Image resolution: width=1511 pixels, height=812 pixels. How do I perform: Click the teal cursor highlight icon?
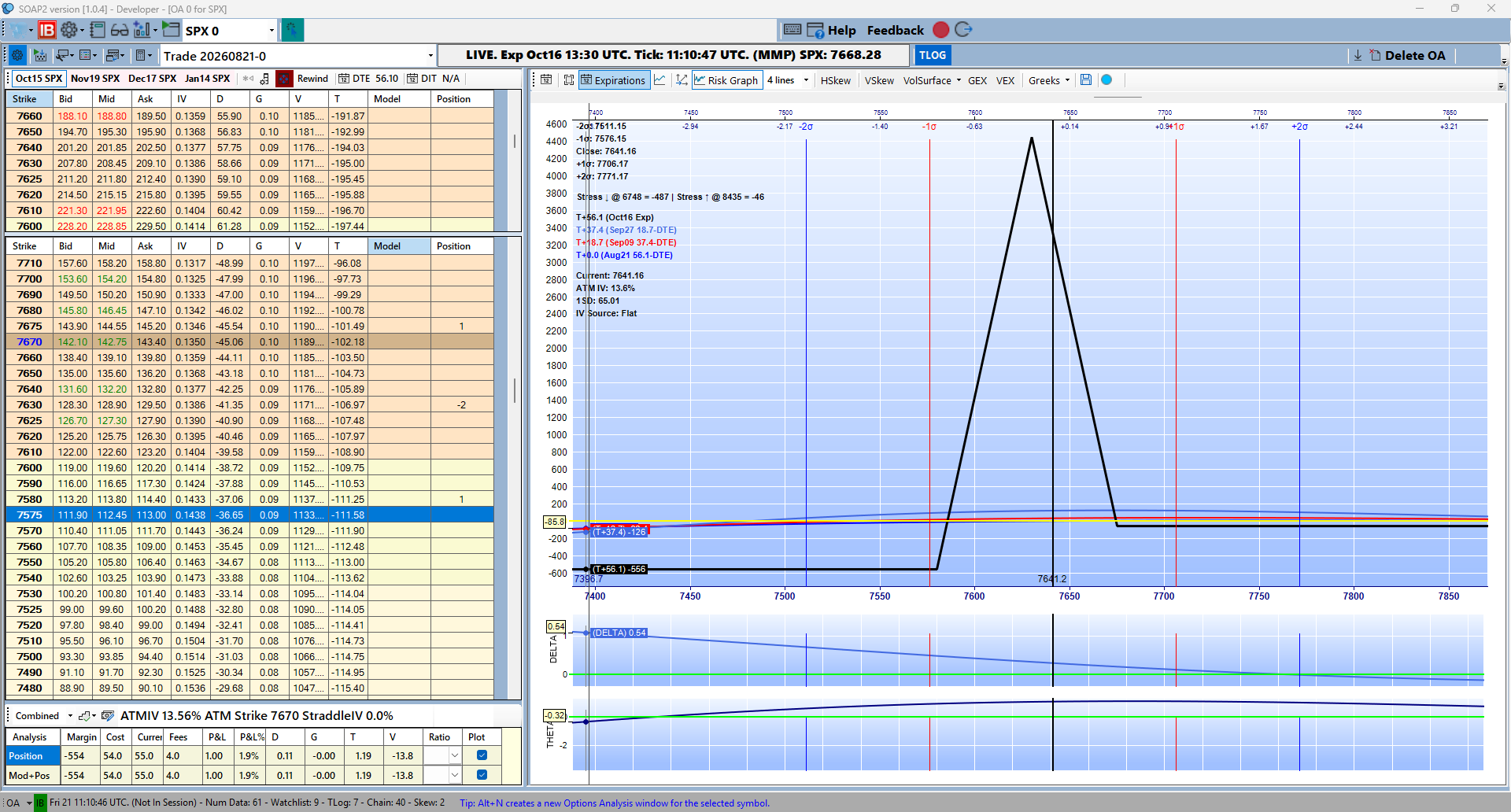pyautogui.click(x=292, y=30)
